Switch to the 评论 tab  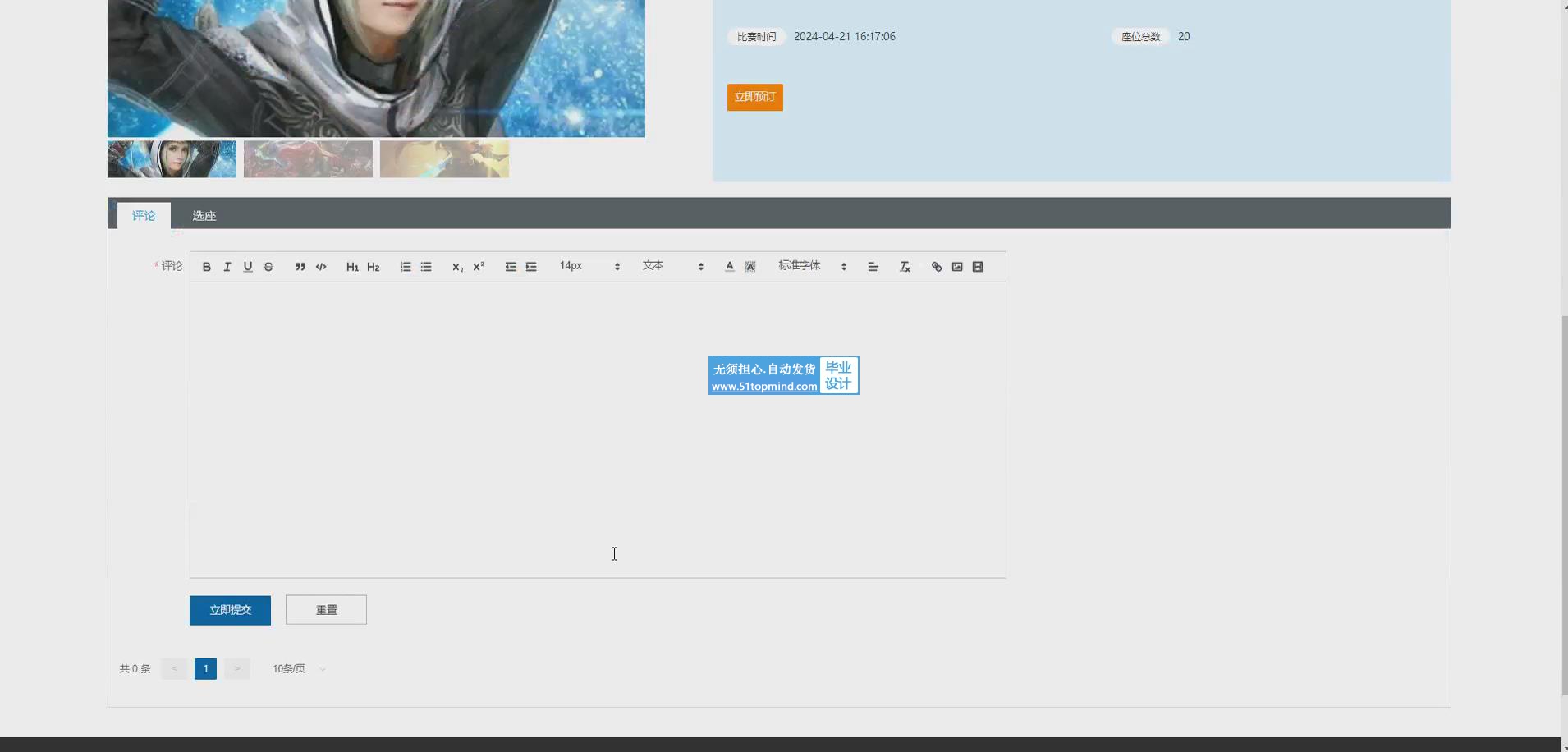pyautogui.click(x=144, y=215)
